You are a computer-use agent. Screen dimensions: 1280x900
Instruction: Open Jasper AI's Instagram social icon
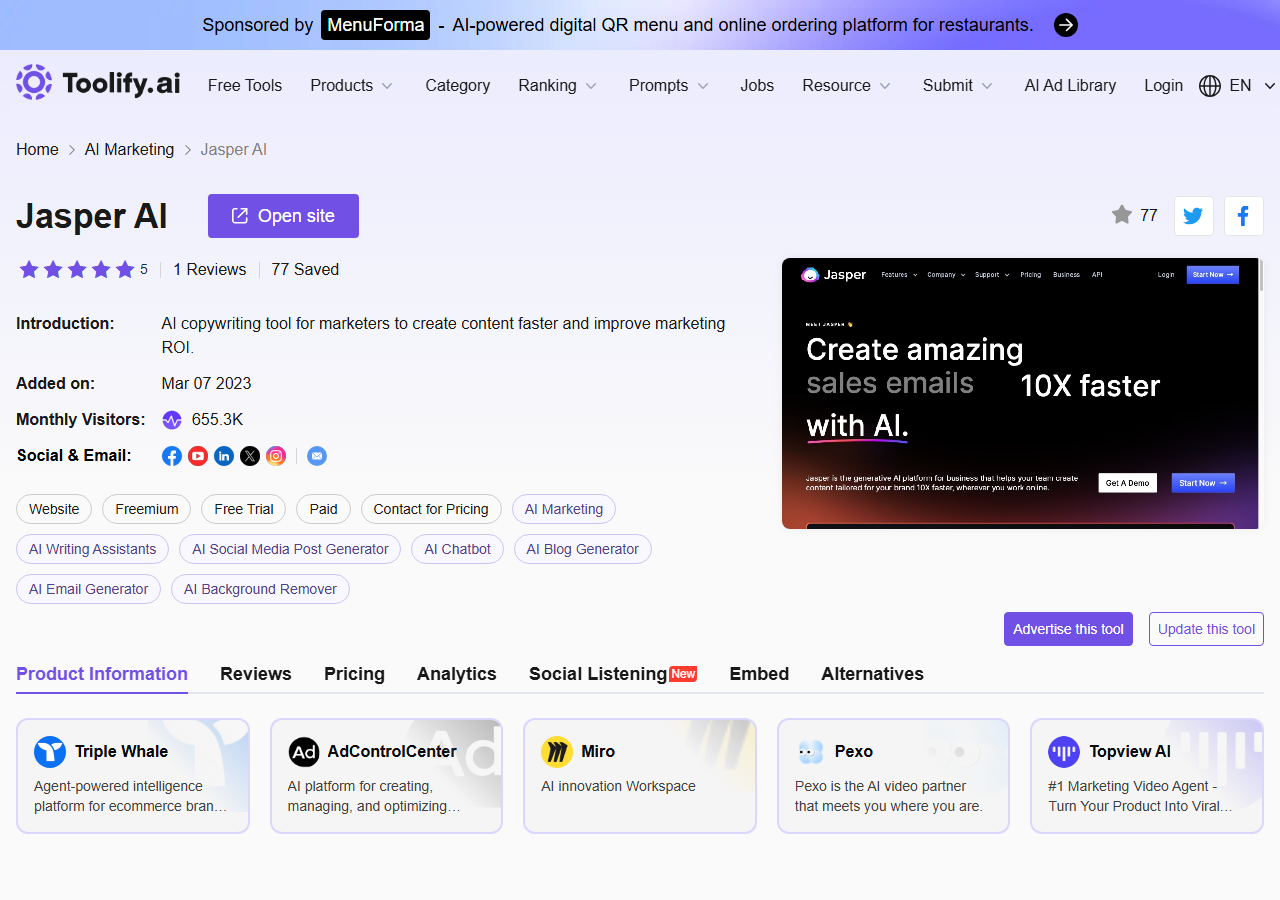(276, 456)
